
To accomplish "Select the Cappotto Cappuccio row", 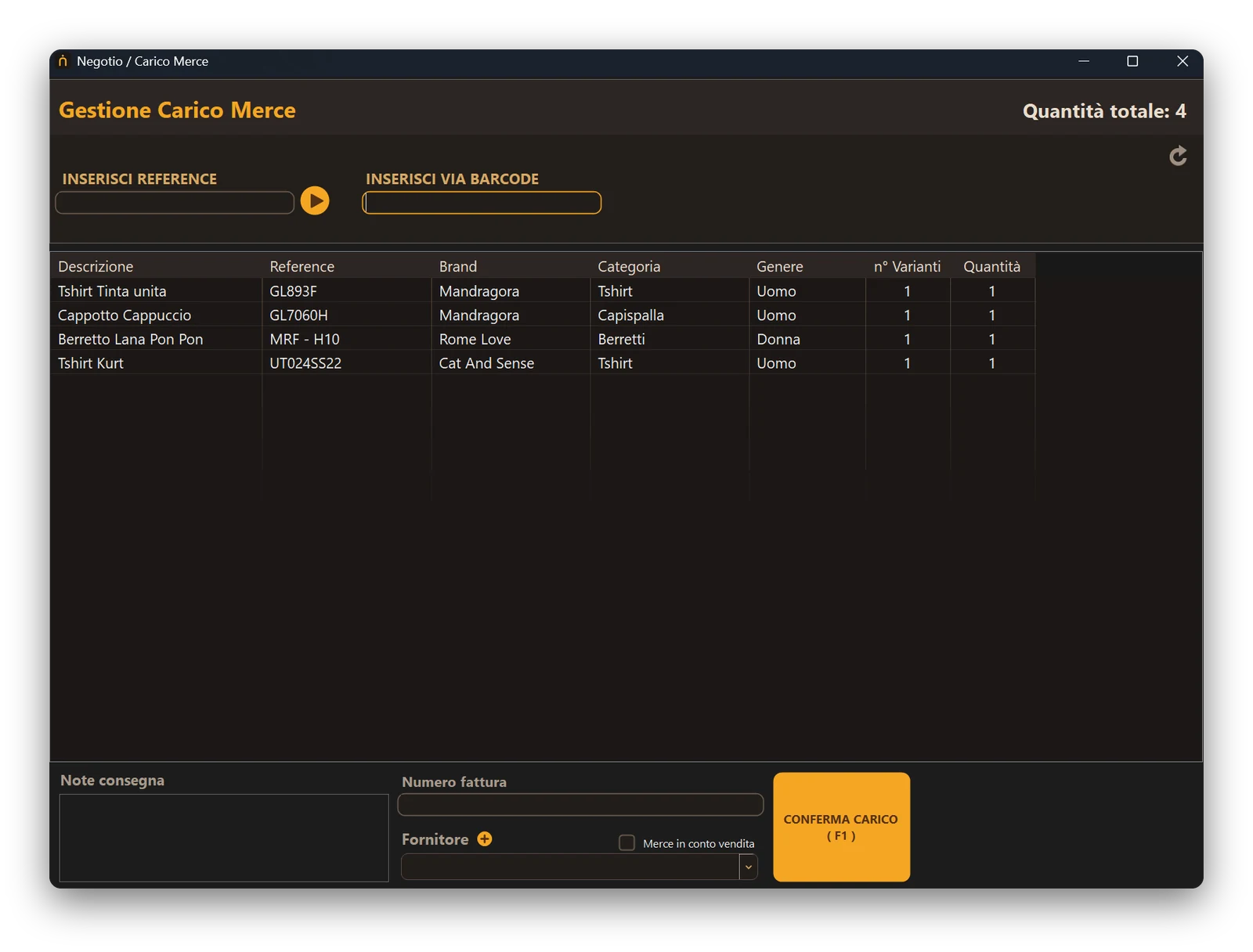I will pos(543,316).
